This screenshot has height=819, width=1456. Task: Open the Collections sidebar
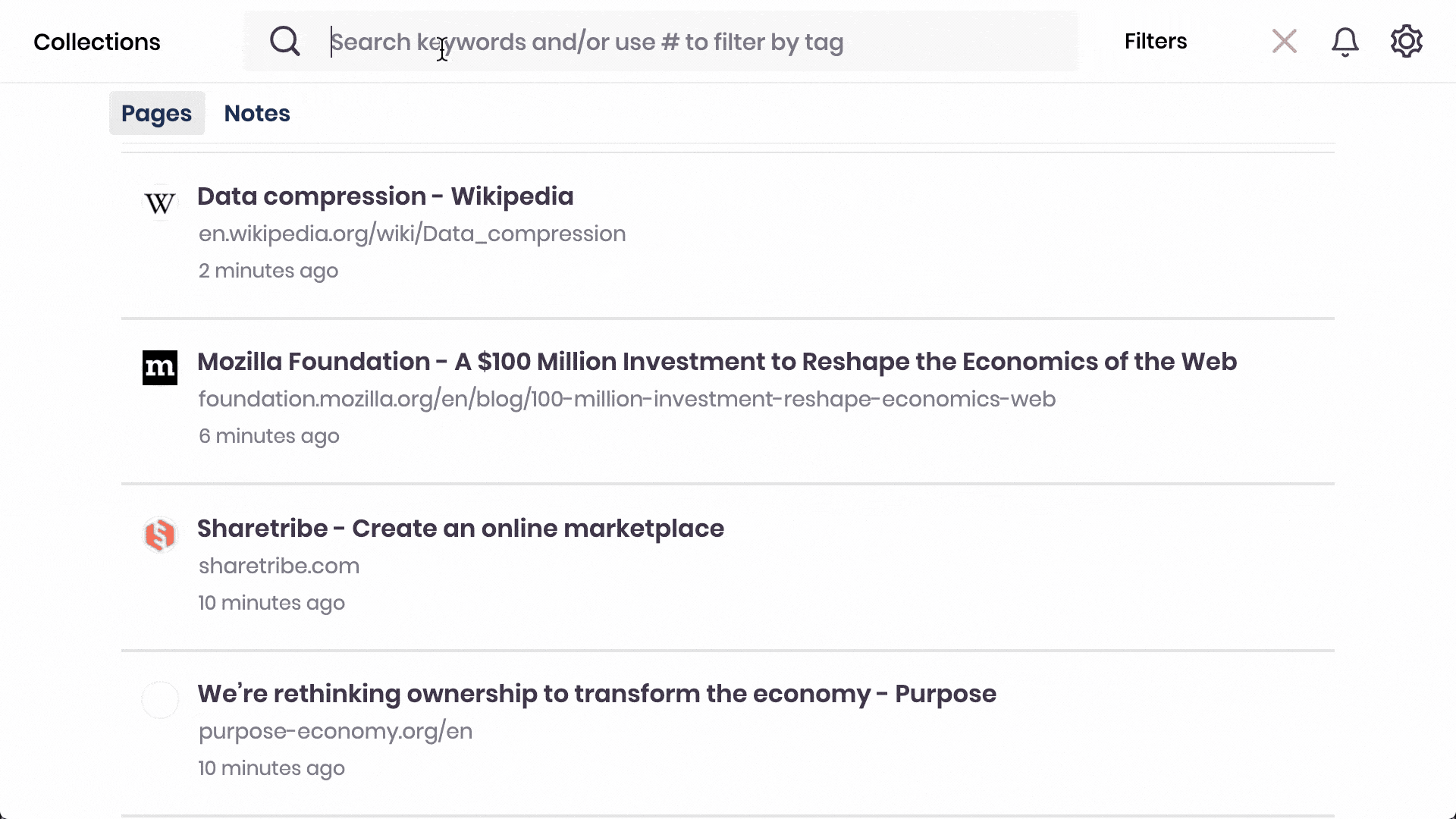[97, 42]
